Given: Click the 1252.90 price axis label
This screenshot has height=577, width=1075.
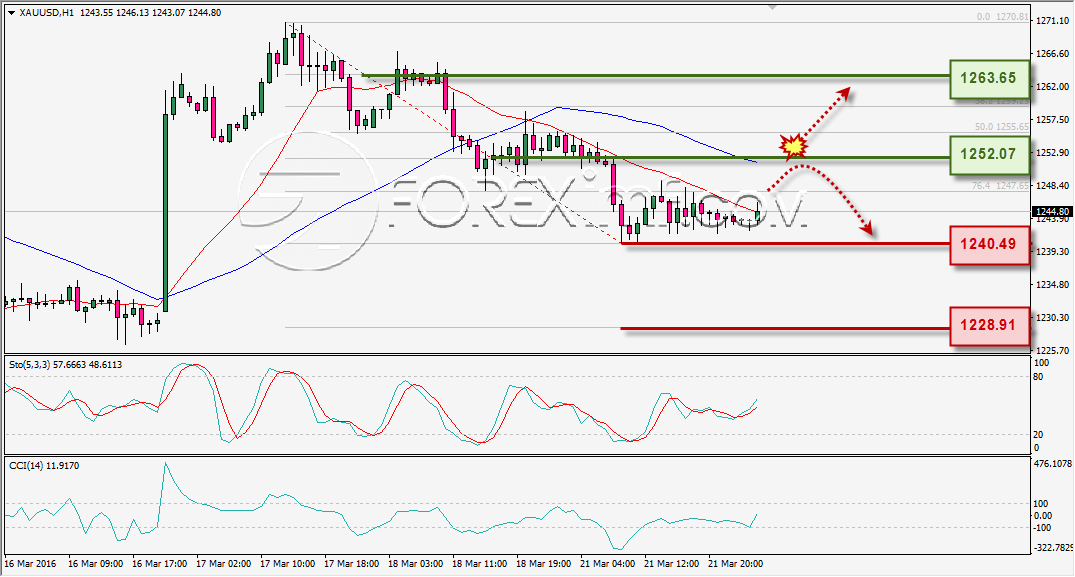Looking at the screenshot, I should 1052,152.
